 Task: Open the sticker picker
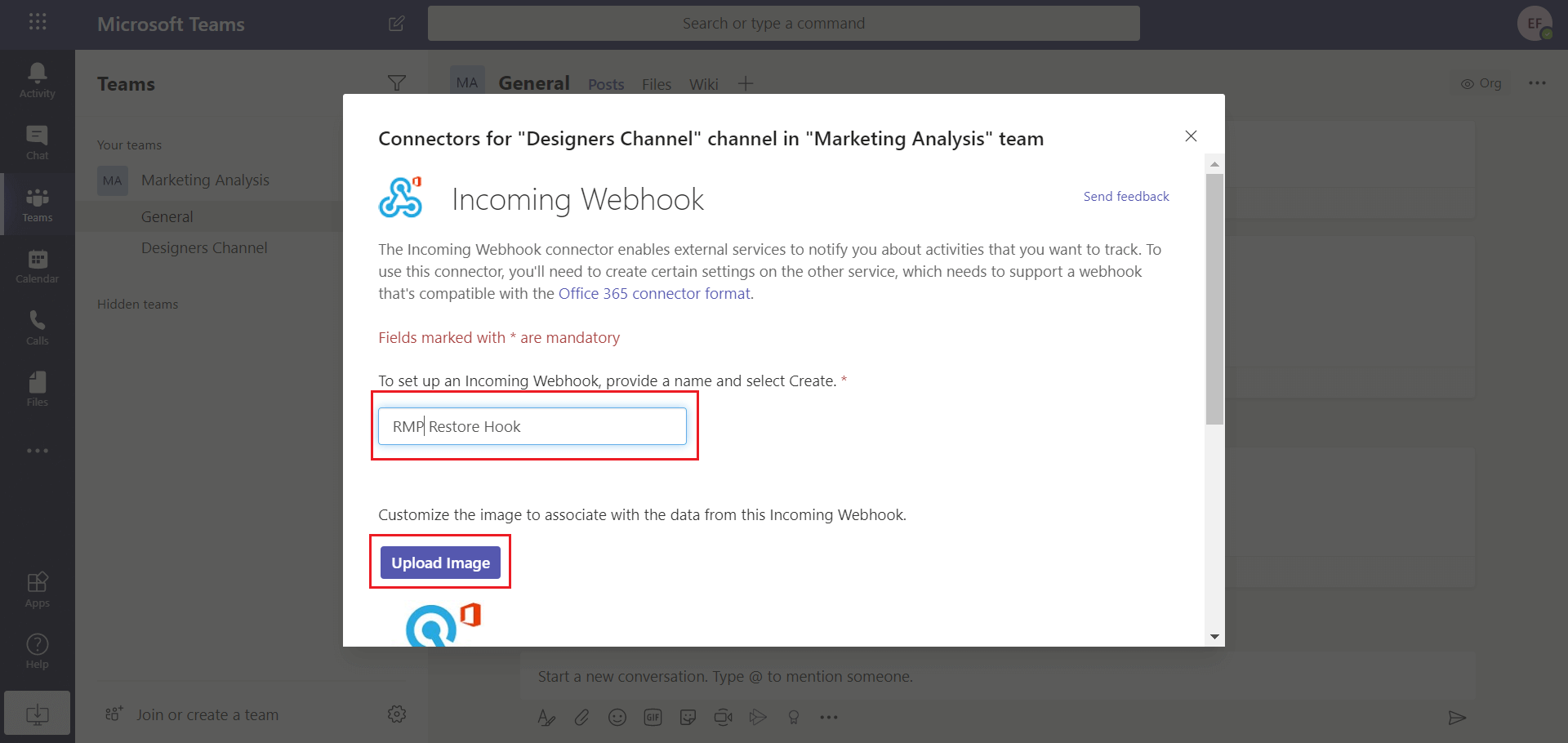[x=688, y=717]
